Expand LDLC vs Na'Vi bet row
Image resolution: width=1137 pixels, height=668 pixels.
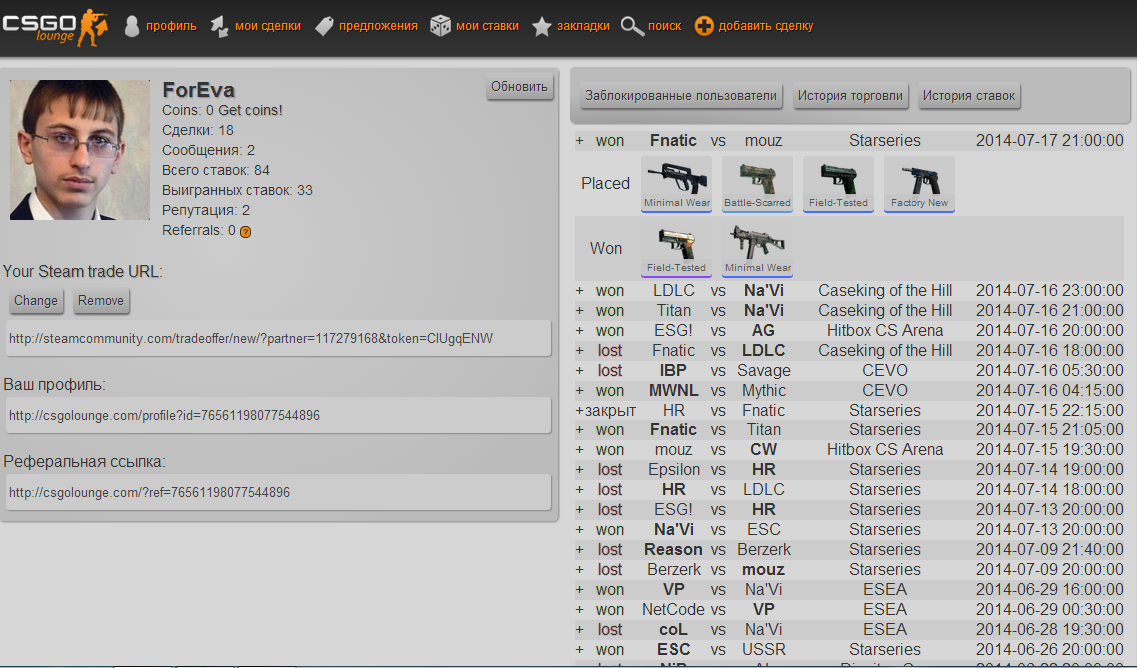(579, 291)
